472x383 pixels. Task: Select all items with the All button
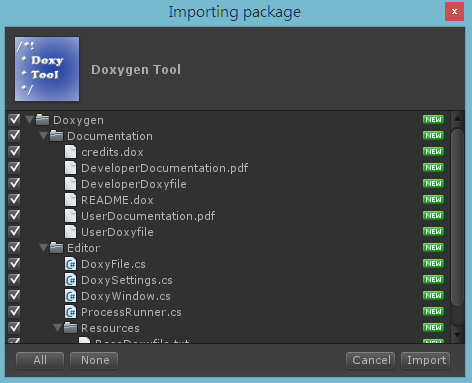point(40,360)
